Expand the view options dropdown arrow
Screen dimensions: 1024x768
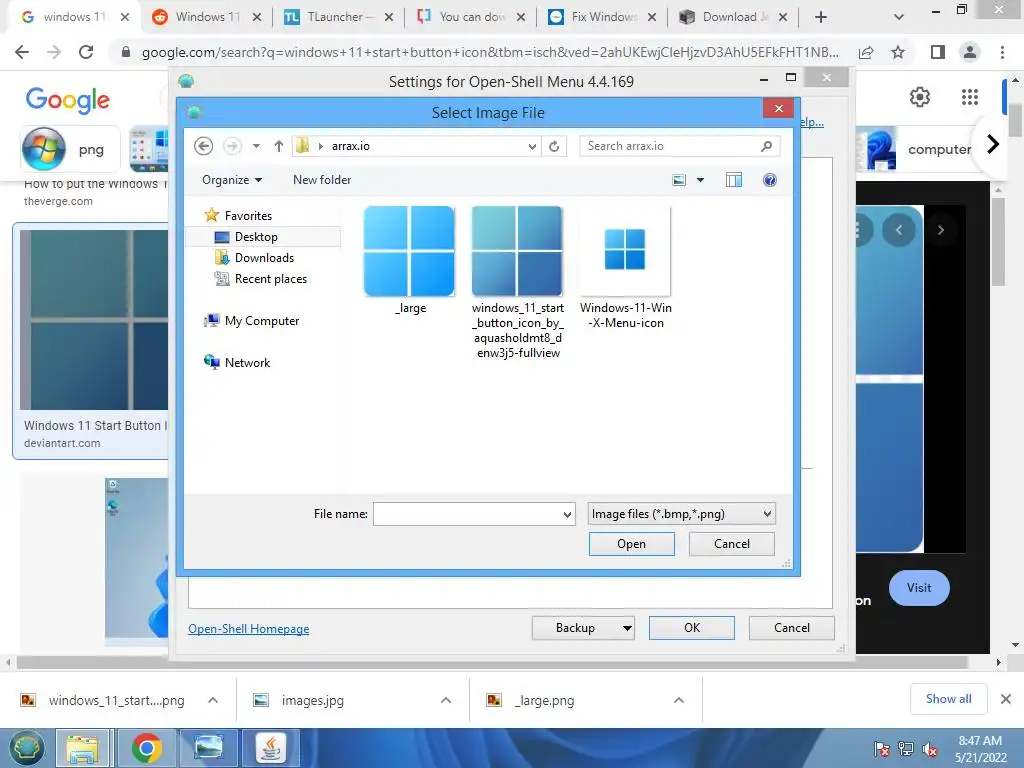click(x=700, y=180)
